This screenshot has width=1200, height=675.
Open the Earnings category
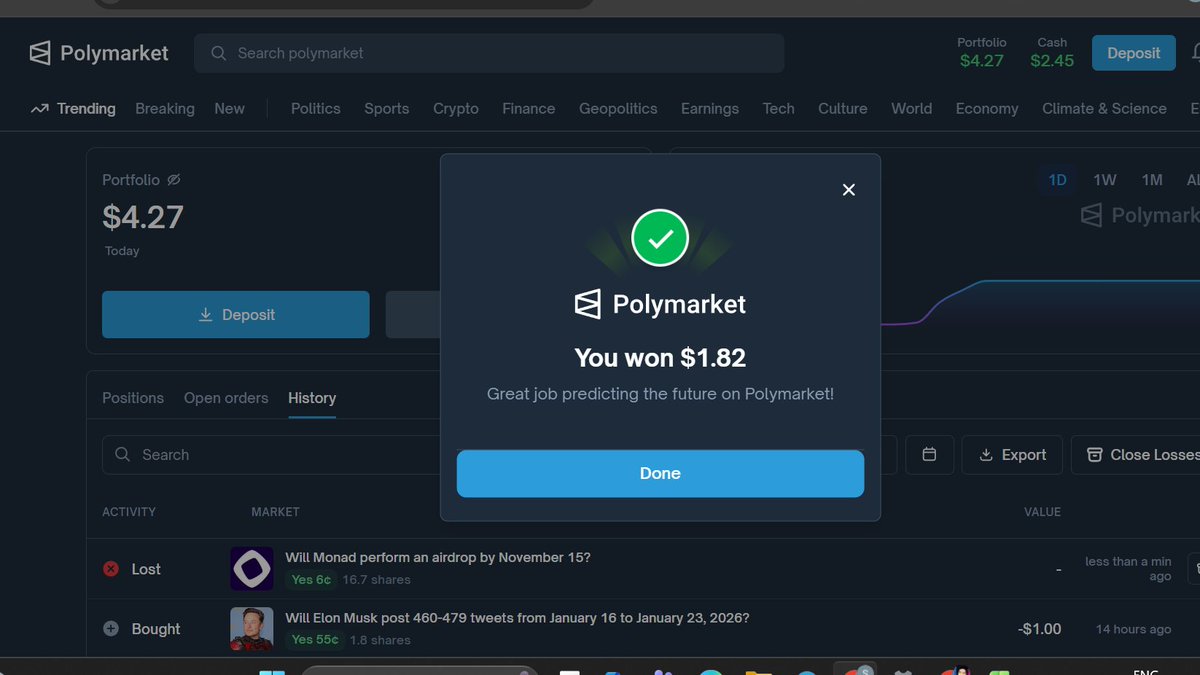pyautogui.click(x=710, y=109)
